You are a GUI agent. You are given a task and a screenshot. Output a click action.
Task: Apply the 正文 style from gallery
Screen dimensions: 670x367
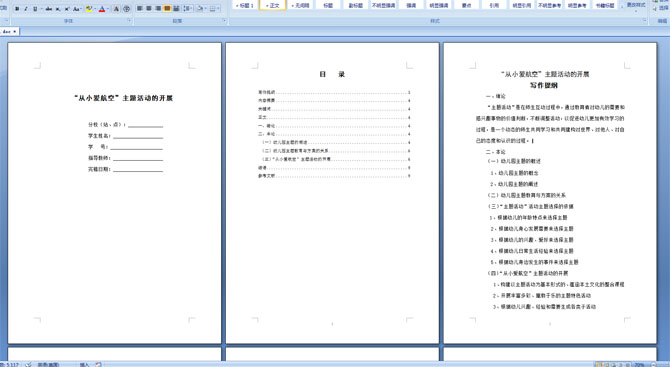tap(272, 5)
